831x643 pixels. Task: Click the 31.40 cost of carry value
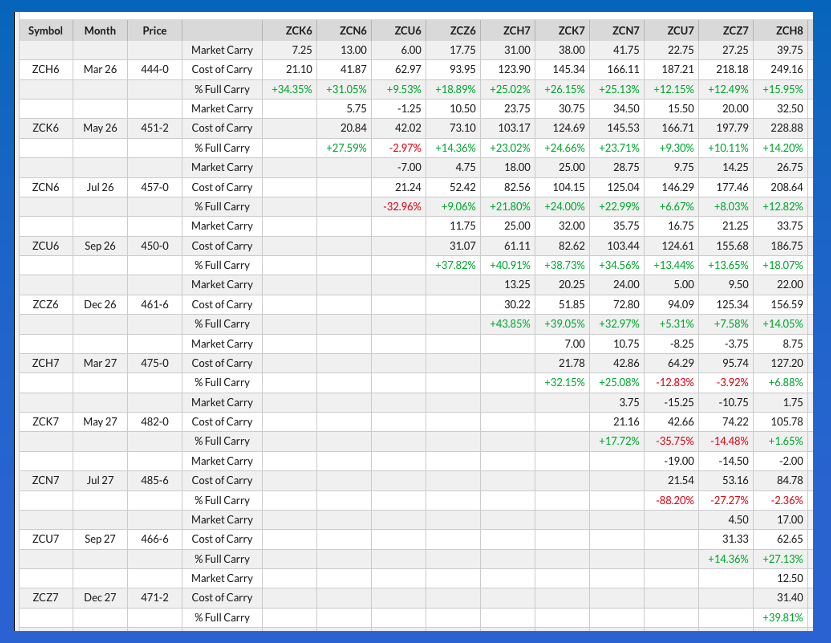[790, 597]
